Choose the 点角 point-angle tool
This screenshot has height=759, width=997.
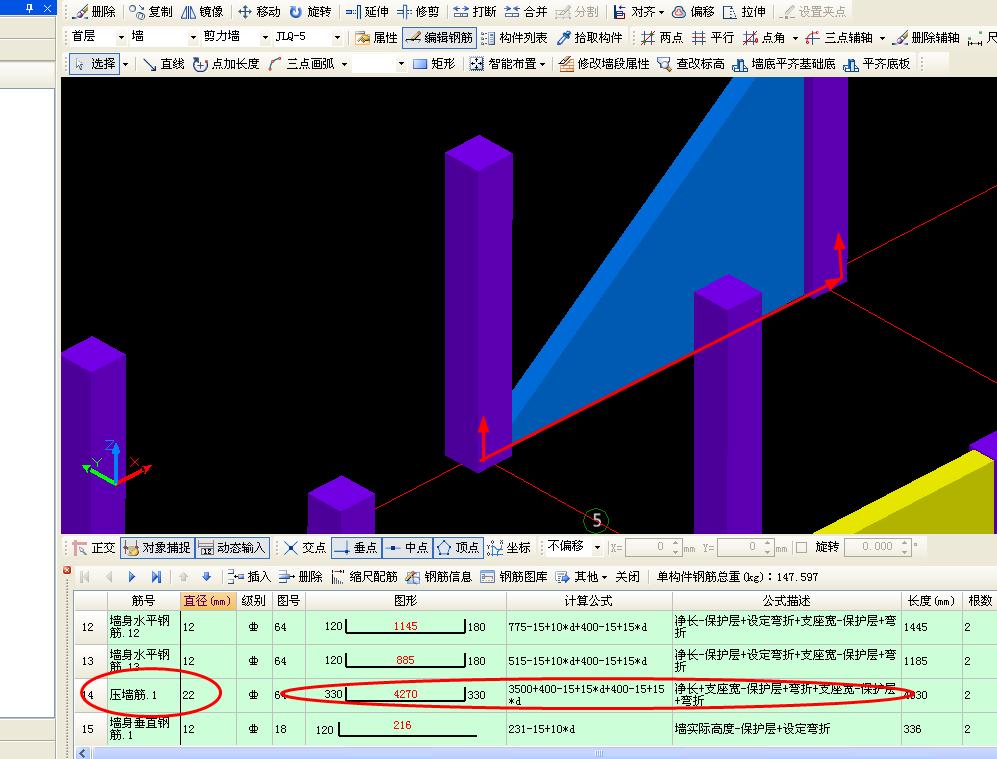(764, 38)
